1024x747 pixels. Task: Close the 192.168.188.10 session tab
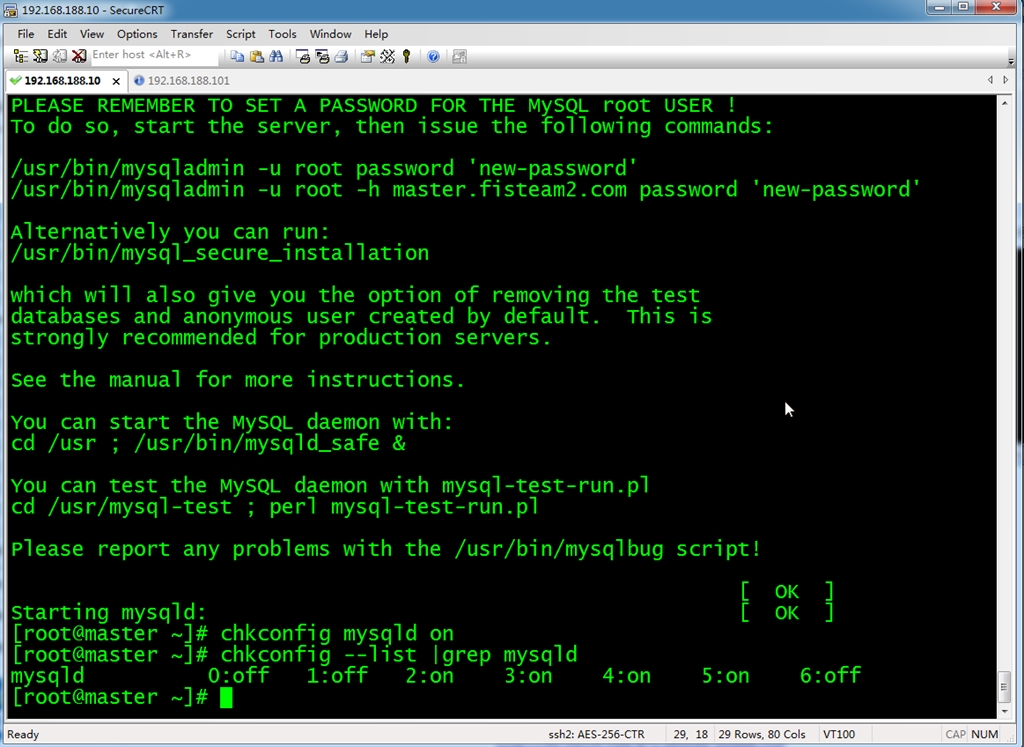coord(115,80)
